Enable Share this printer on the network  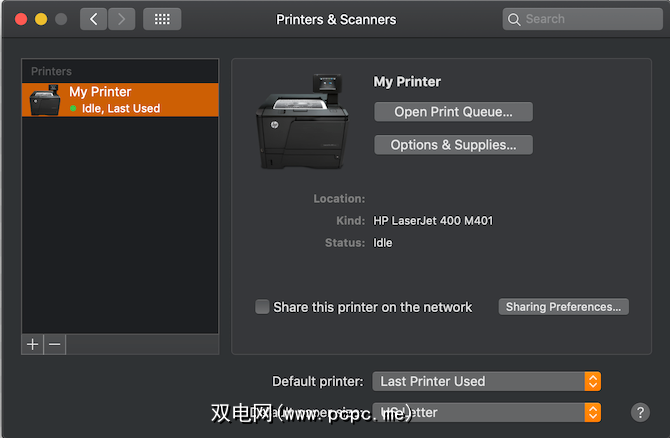pos(263,307)
